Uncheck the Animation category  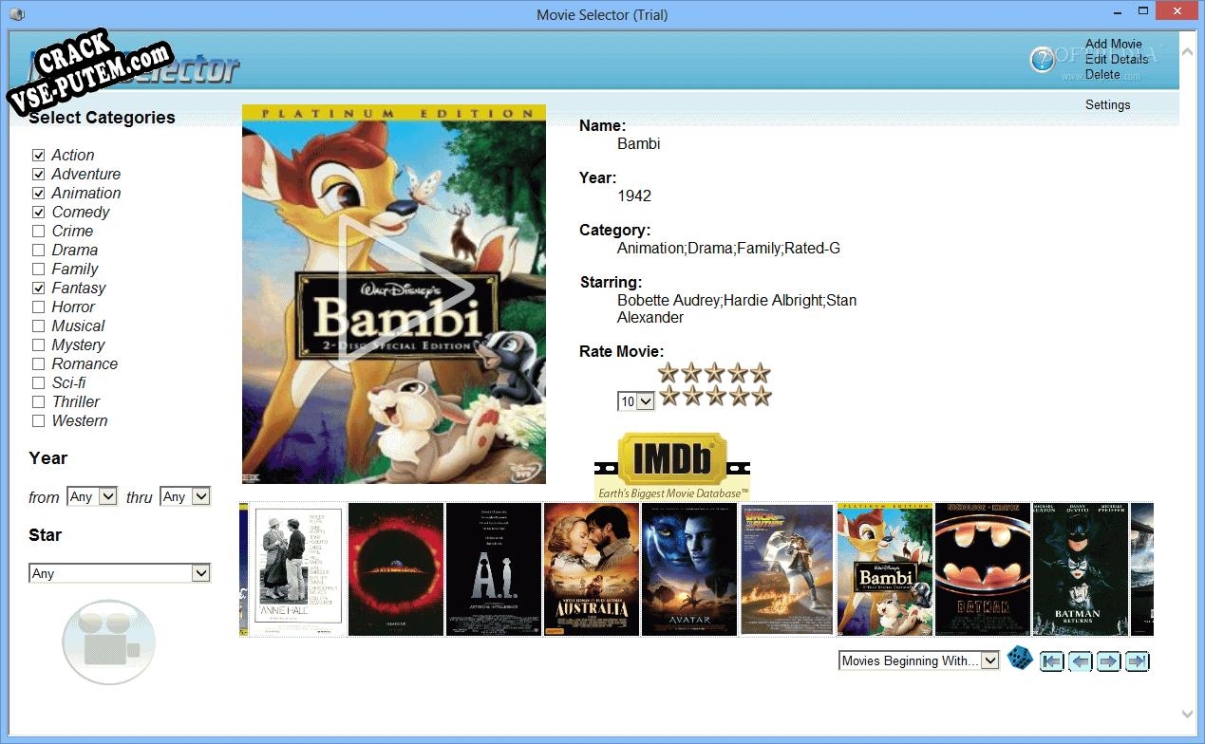click(39, 193)
